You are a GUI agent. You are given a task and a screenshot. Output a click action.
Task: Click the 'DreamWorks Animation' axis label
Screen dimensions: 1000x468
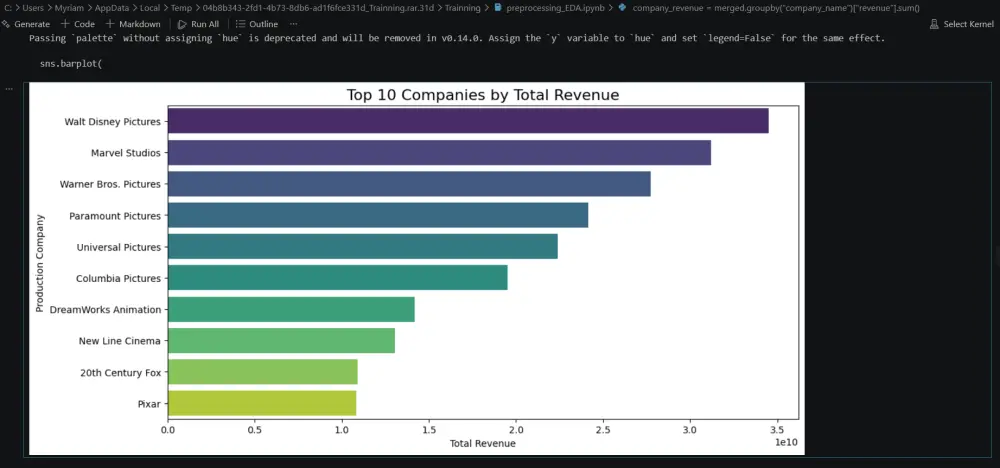[105, 310]
